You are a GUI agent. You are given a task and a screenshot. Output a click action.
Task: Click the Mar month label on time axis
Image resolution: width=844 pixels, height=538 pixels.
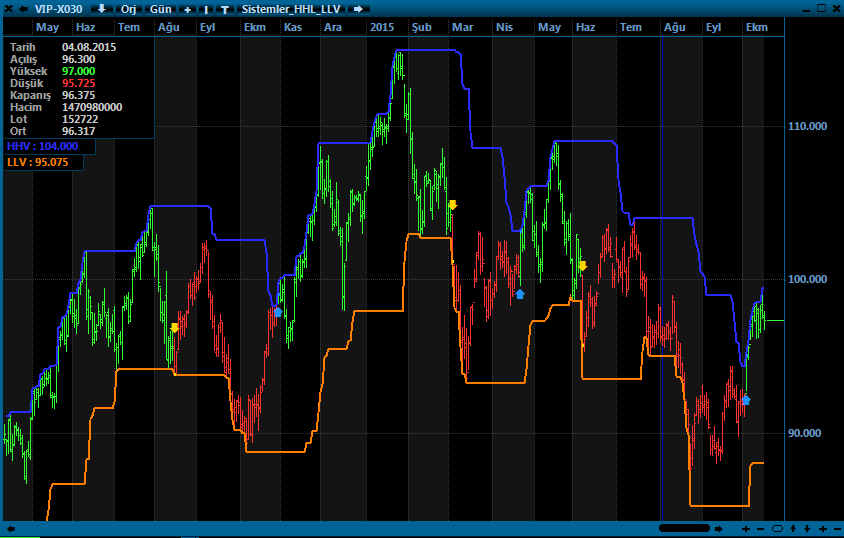coord(462,27)
